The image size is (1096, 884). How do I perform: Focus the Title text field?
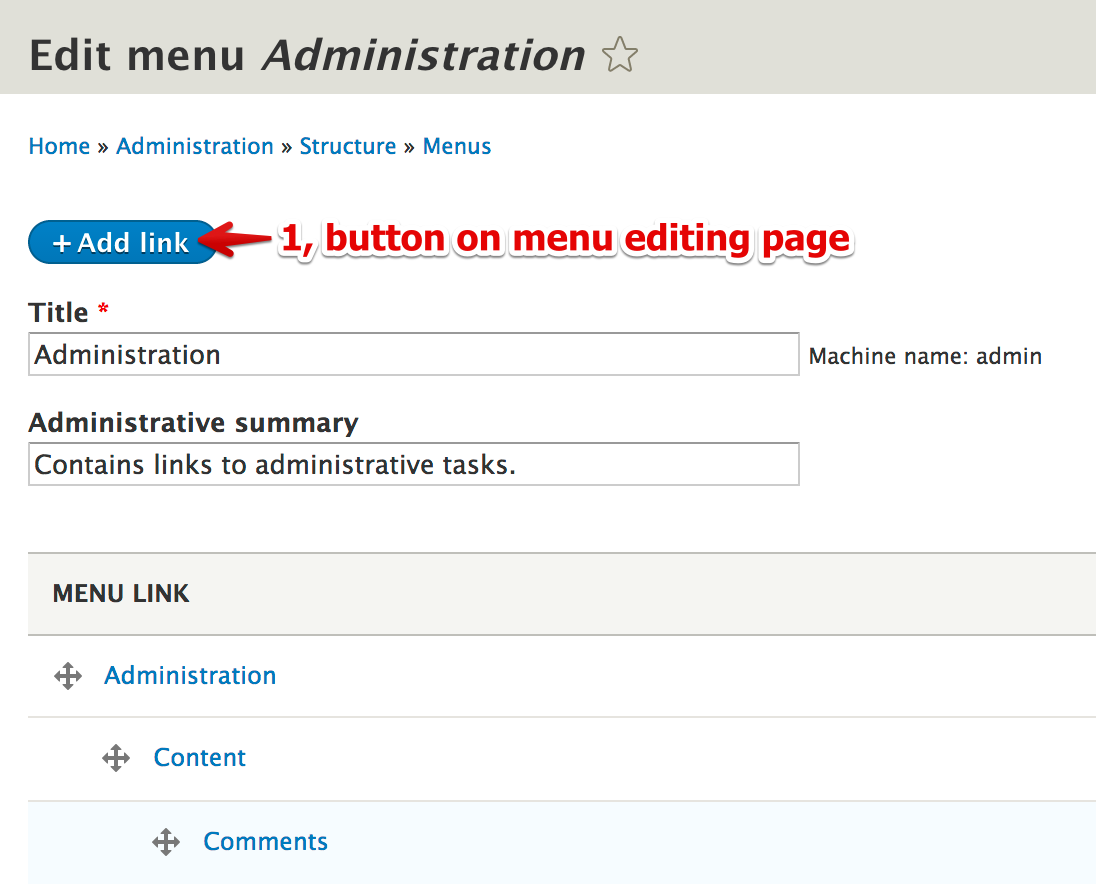click(413, 354)
